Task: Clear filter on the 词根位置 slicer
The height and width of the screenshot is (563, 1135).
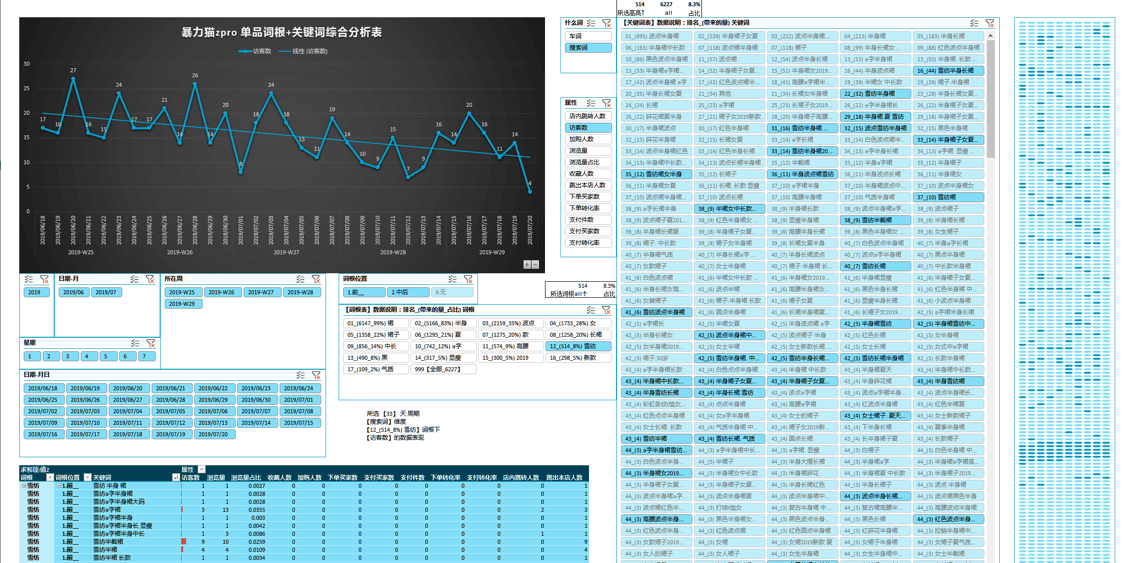Action: click(467, 279)
